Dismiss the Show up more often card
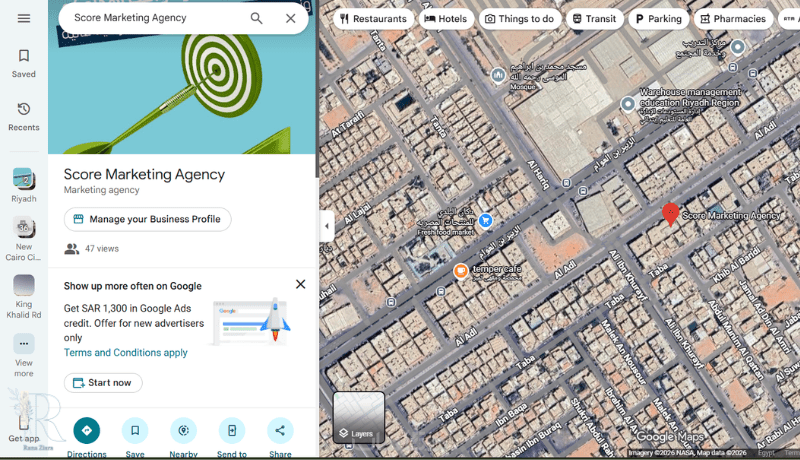Viewport: 800px width, 460px height. click(301, 284)
